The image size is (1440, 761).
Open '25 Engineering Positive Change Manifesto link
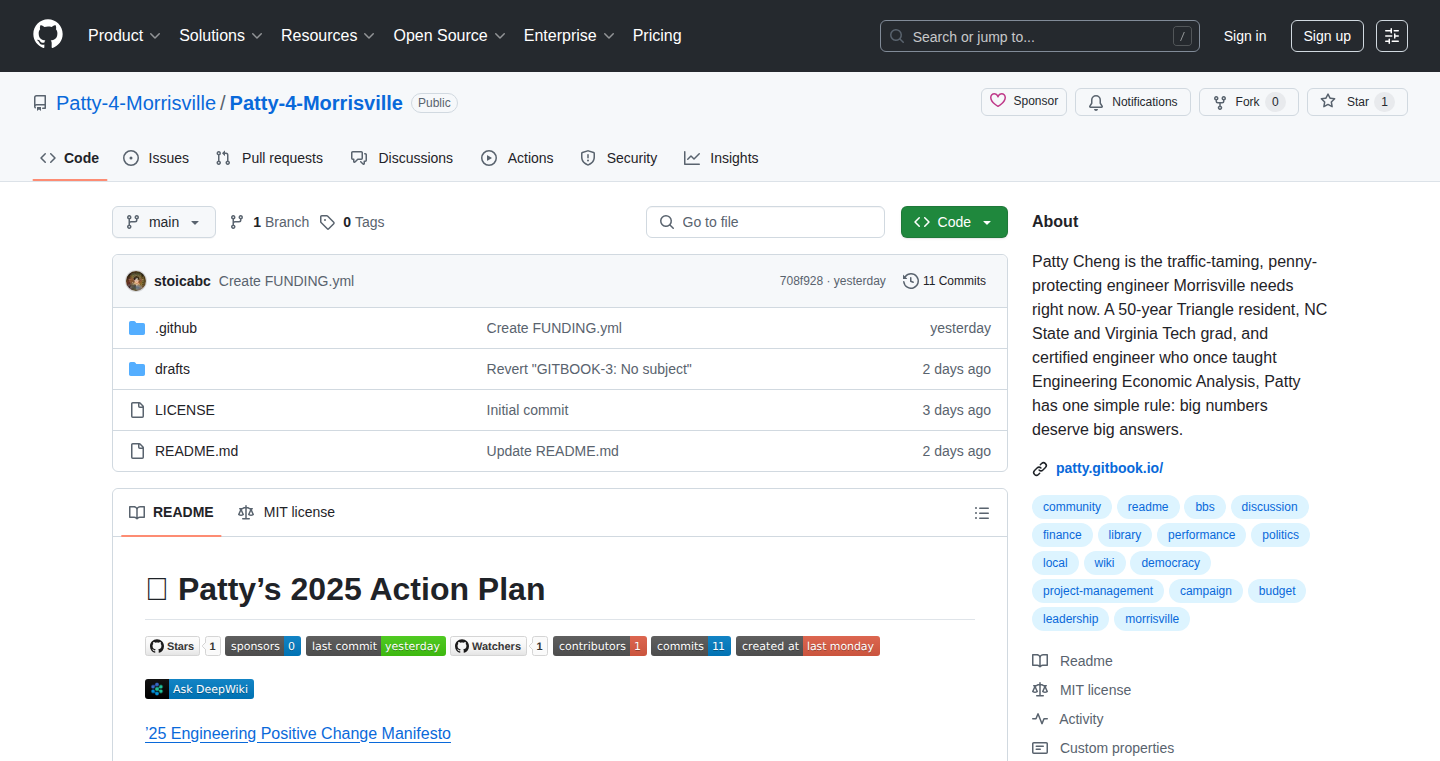tap(298, 734)
